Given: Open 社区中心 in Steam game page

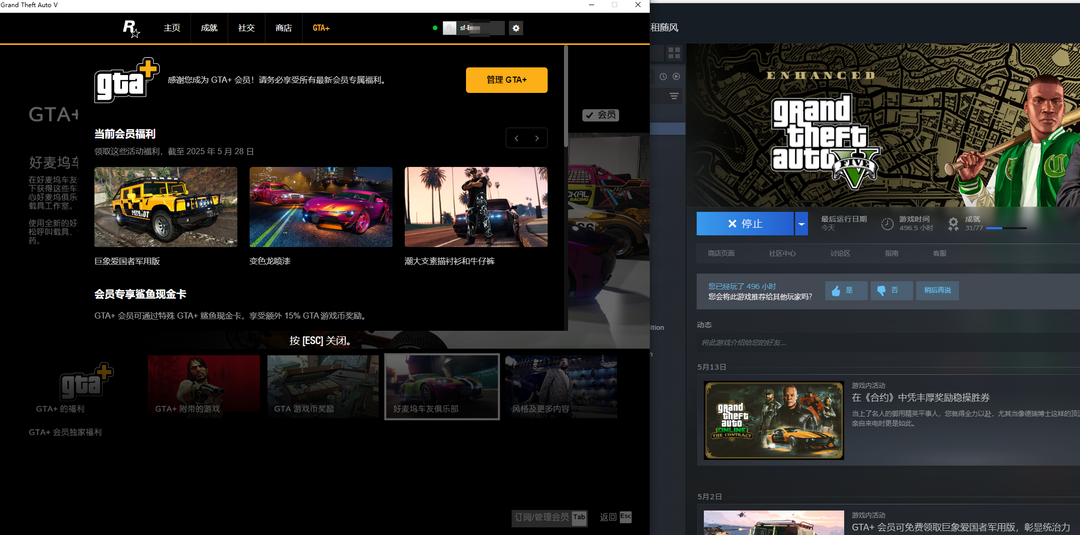Looking at the screenshot, I should pyautogui.click(x=782, y=253).
